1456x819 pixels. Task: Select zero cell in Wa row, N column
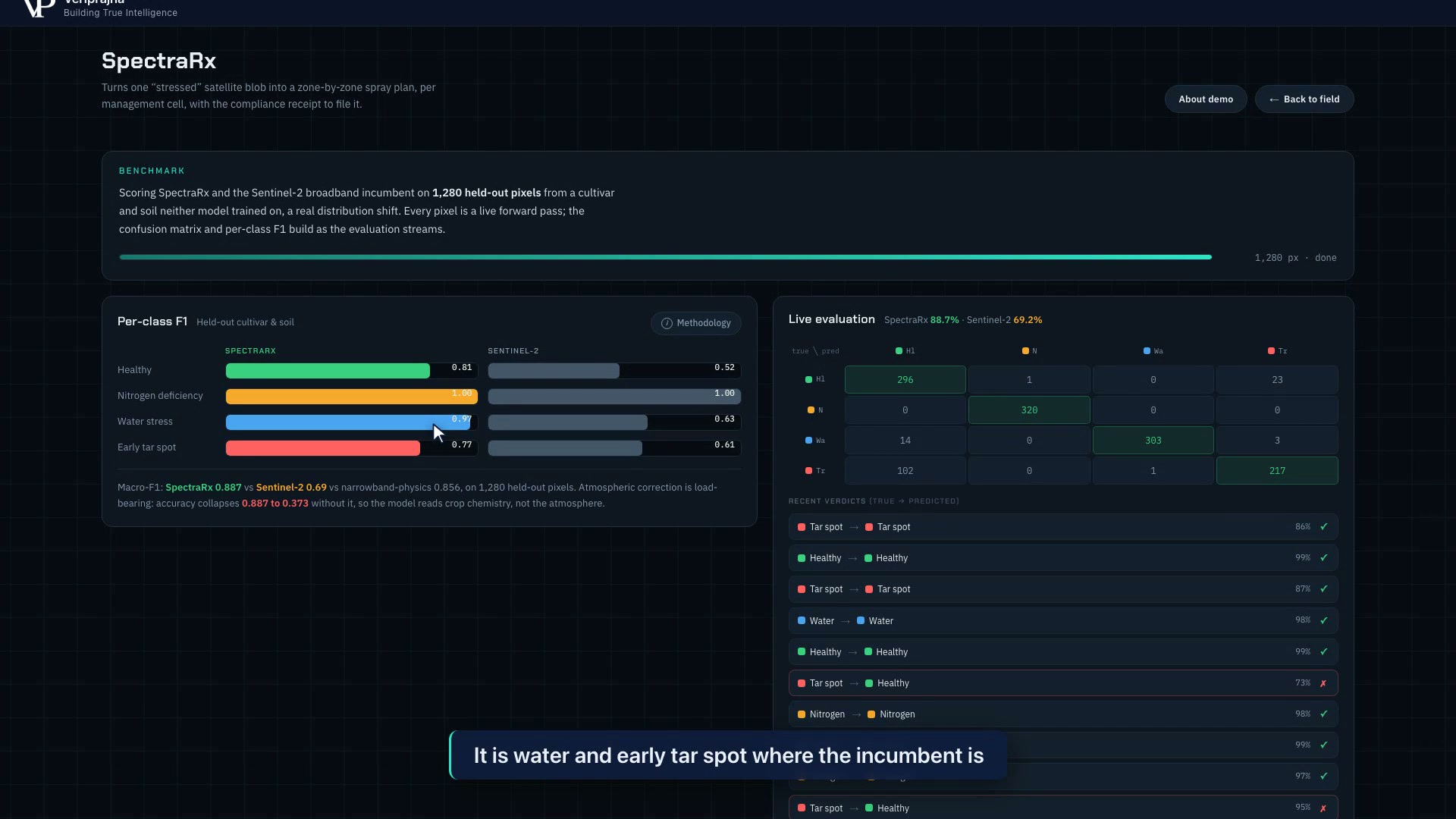coord(1029,441)
